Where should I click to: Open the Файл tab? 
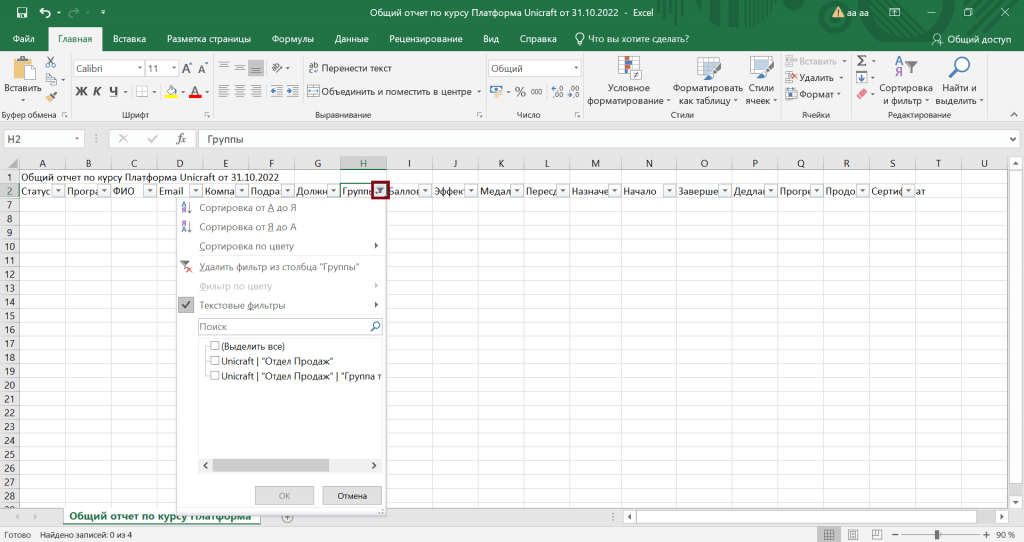pyautogui.click(x=24, y=39)
